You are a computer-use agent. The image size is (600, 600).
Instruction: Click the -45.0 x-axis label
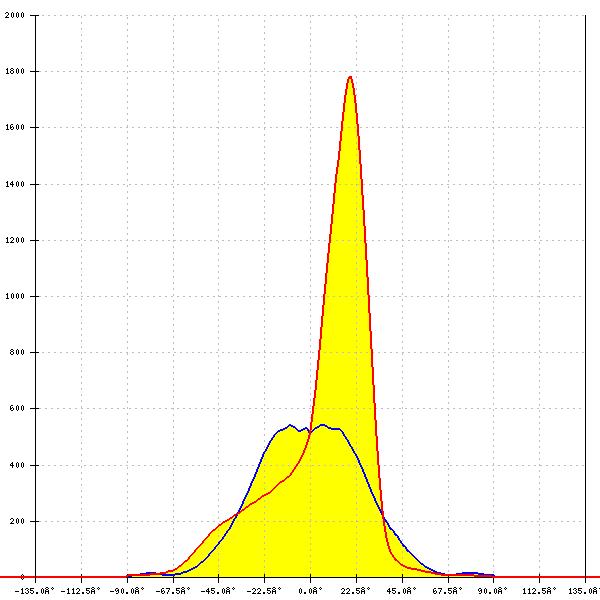pos(218,591)
